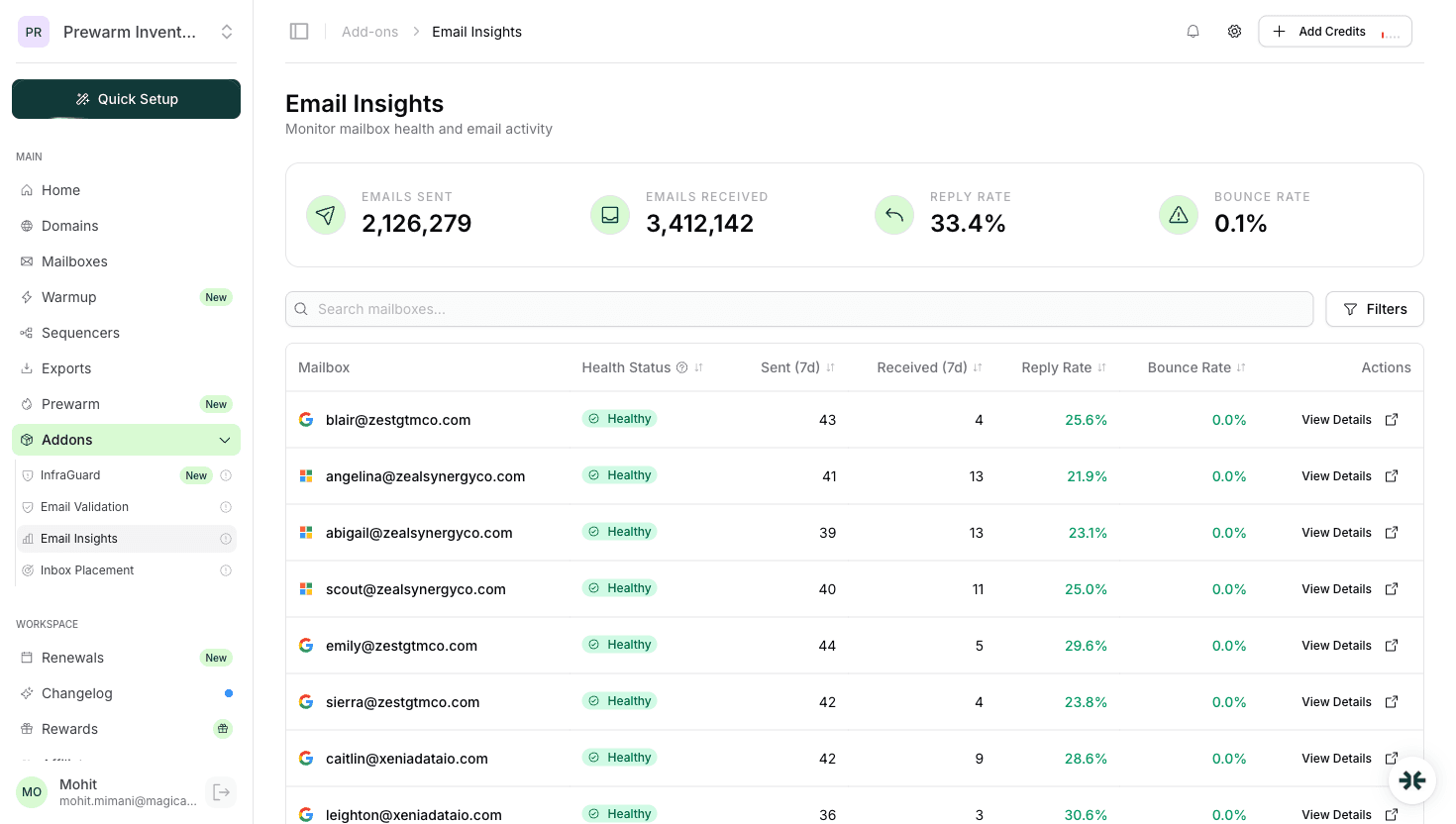View Details for blair@zestgtmco.com
Screen dimensions: 1456x824
click(x=1336, y=419)
